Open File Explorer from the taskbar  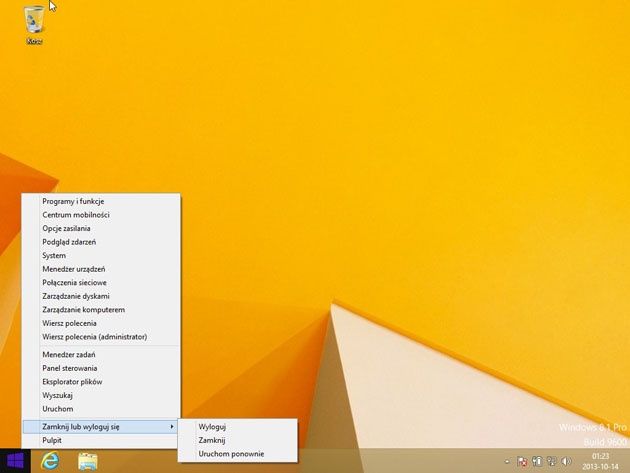pyautogui.click(x=87, y=461)
